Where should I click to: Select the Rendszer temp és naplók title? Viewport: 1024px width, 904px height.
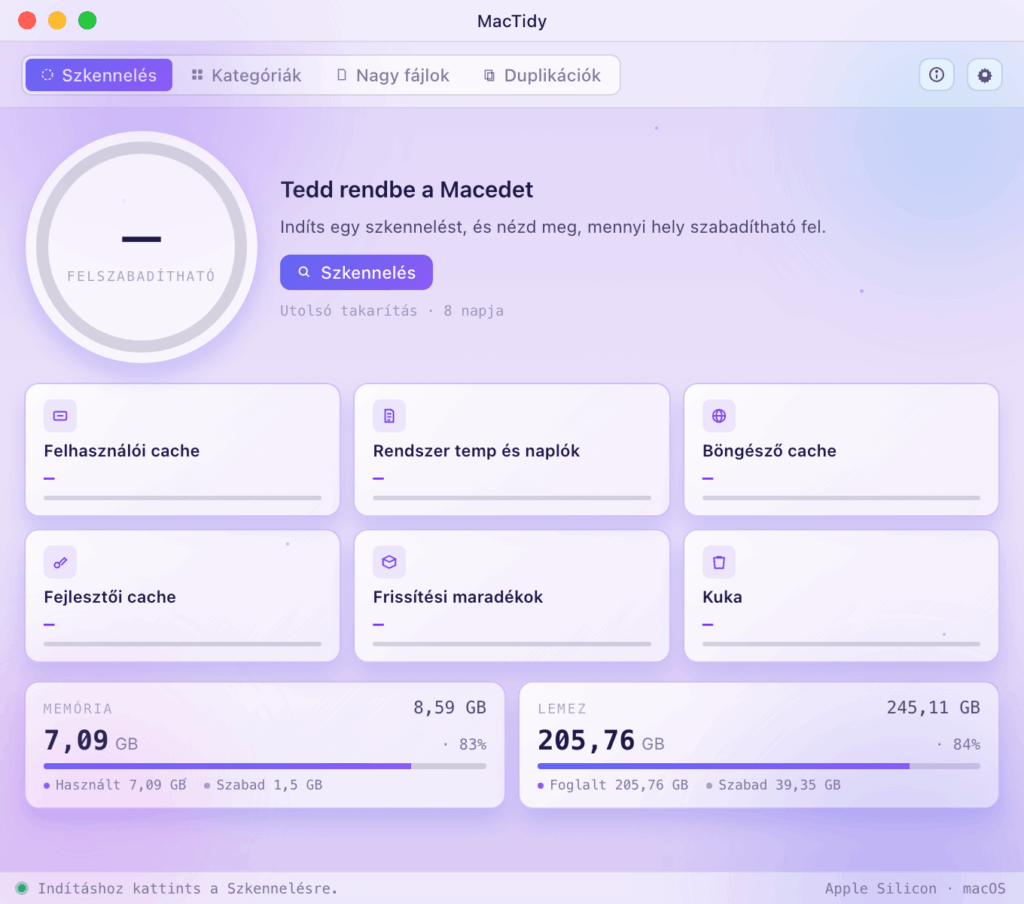tap(476, 451)
